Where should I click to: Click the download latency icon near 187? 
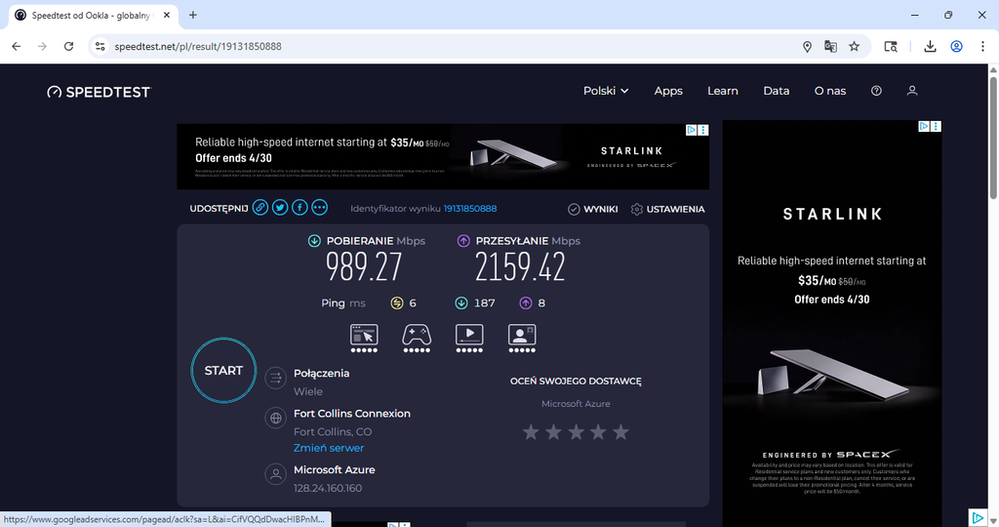pyautogui.click(x=461, y=303)
